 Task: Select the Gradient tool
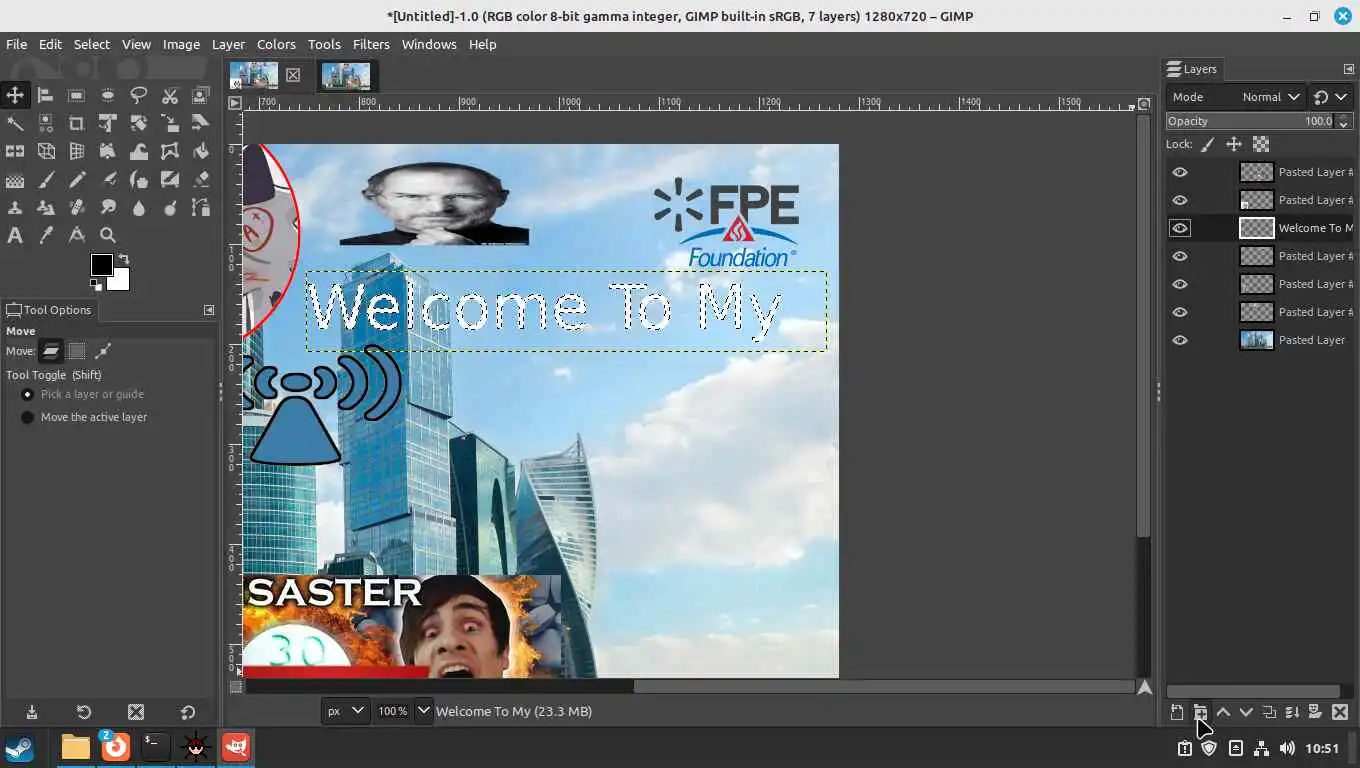[15, 179]
